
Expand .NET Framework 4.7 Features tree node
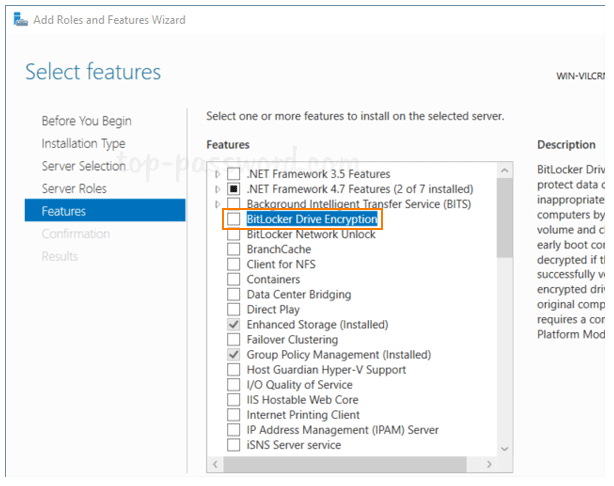[x=218, y=189]
